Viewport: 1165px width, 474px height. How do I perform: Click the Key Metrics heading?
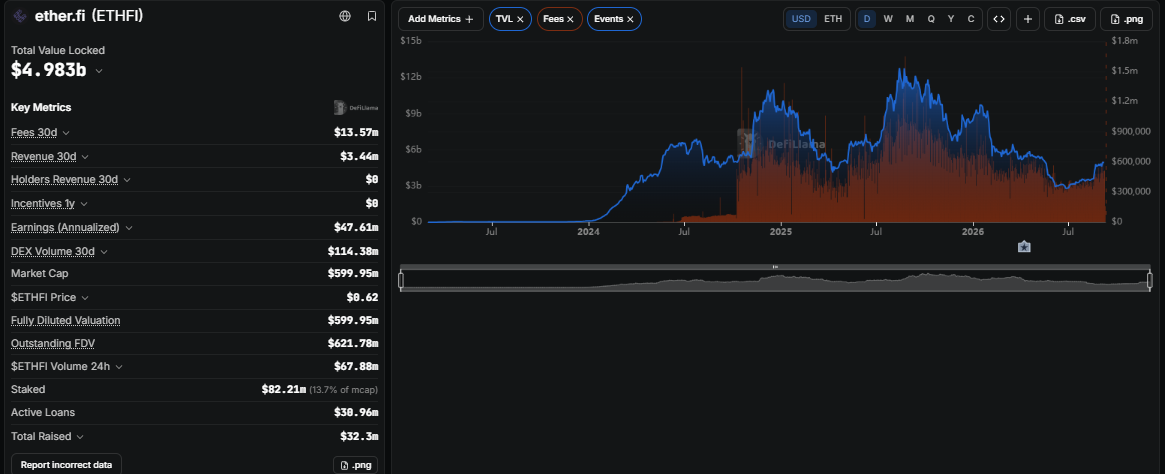tap(41, 108)
